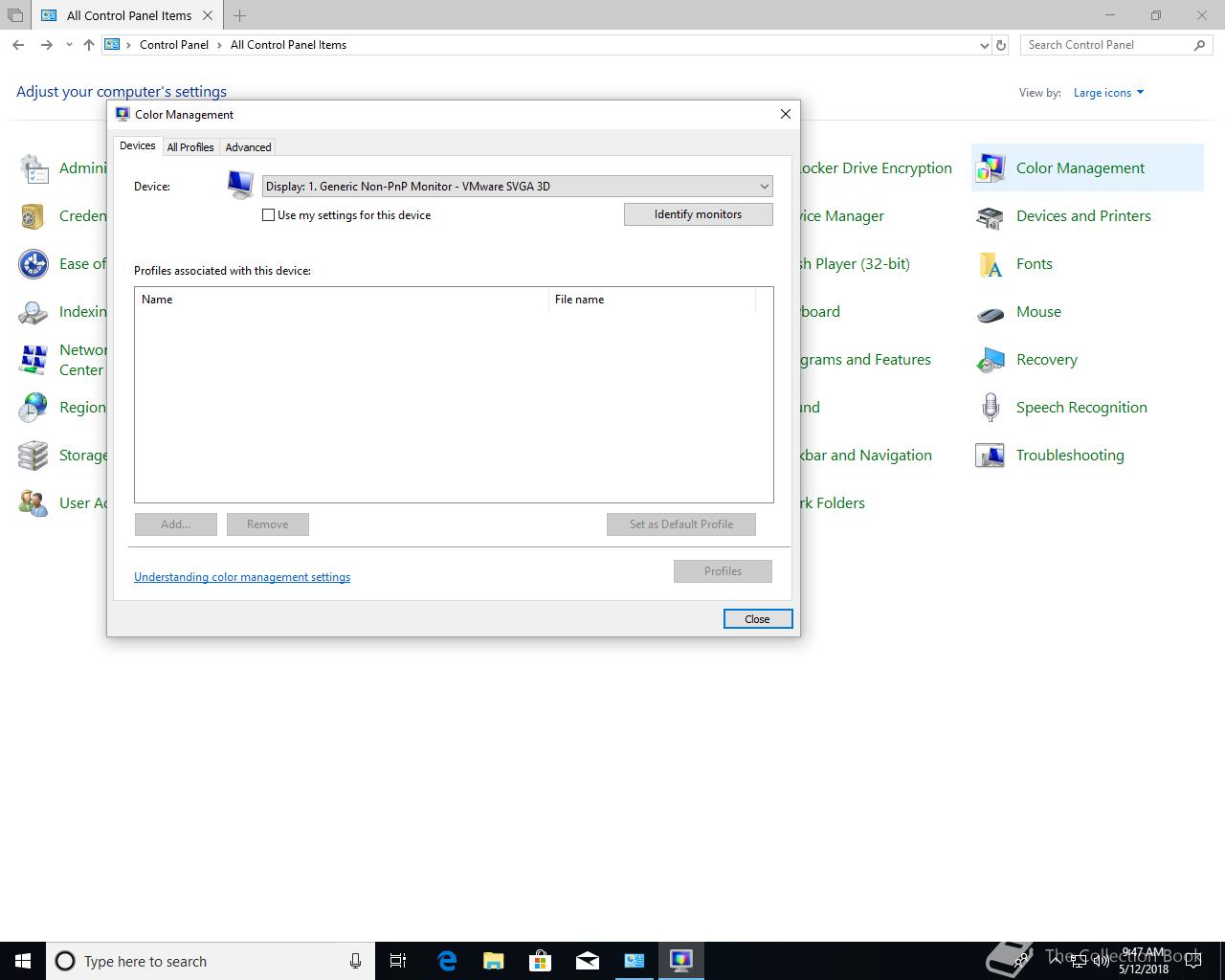Screen dimensions: 1225x980
Task: Close the All Control Panel Items tab
Action: [208, 15]
